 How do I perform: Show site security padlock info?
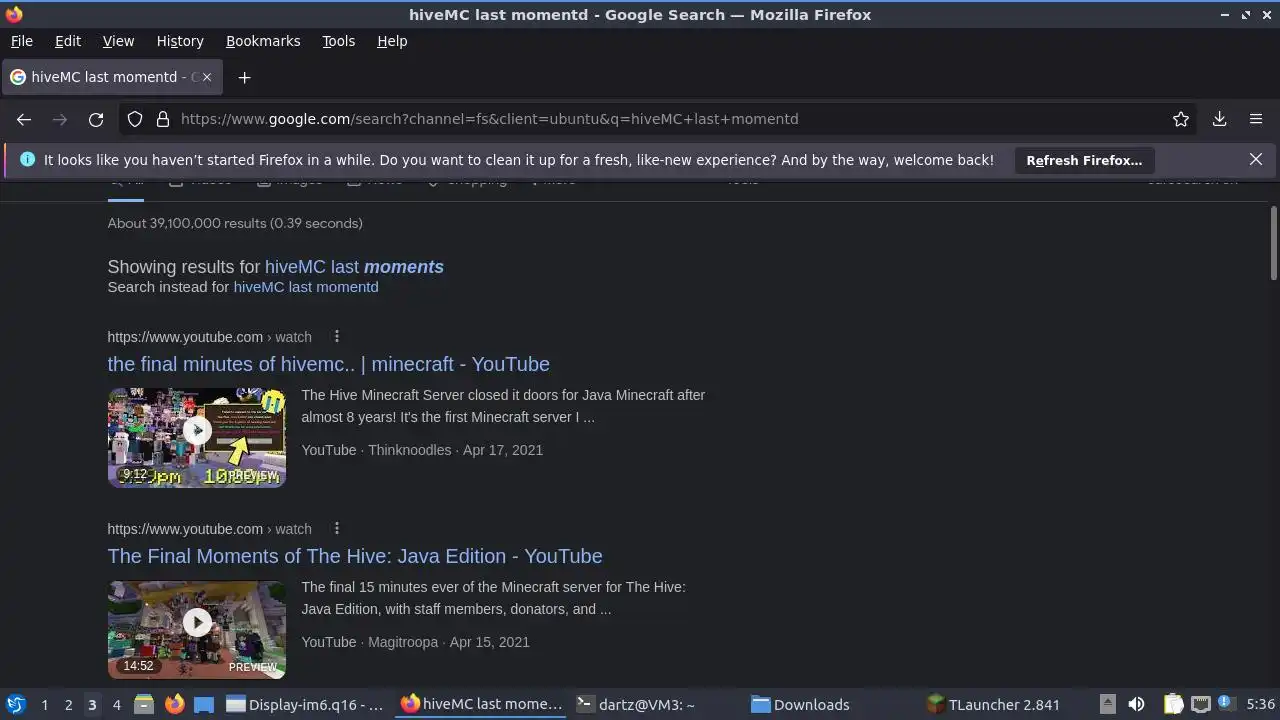(163, 119)
